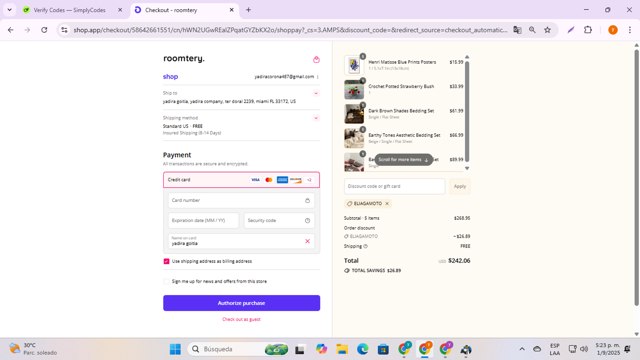Show additional card brands (+ icon)
Screen dimensions: 640x360
pos(309,180)
